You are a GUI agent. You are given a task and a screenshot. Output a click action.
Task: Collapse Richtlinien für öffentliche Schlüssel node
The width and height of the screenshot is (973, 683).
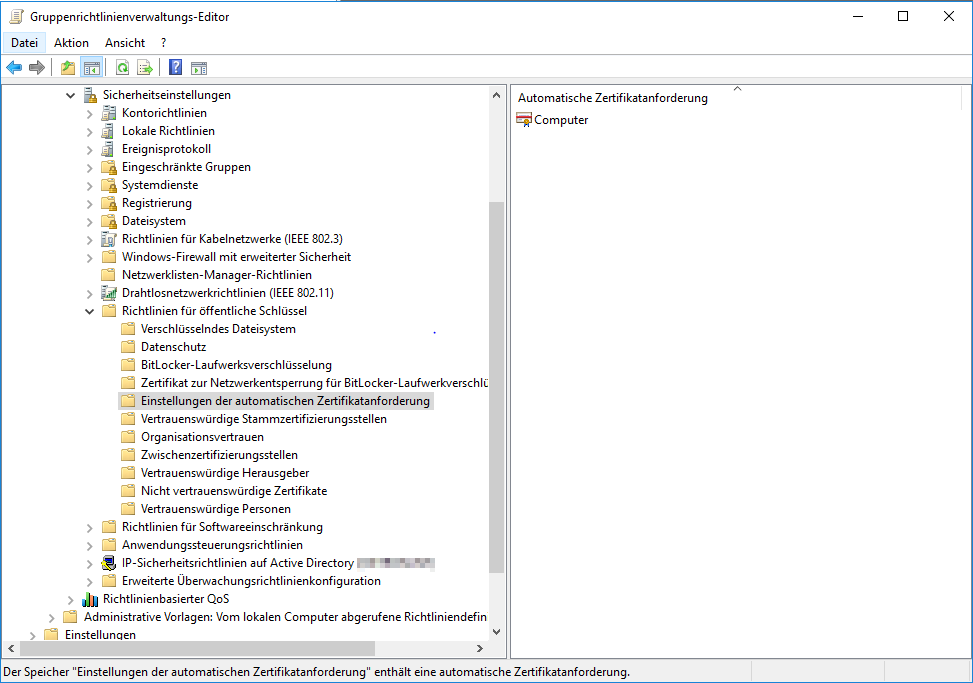pos(90,311)
